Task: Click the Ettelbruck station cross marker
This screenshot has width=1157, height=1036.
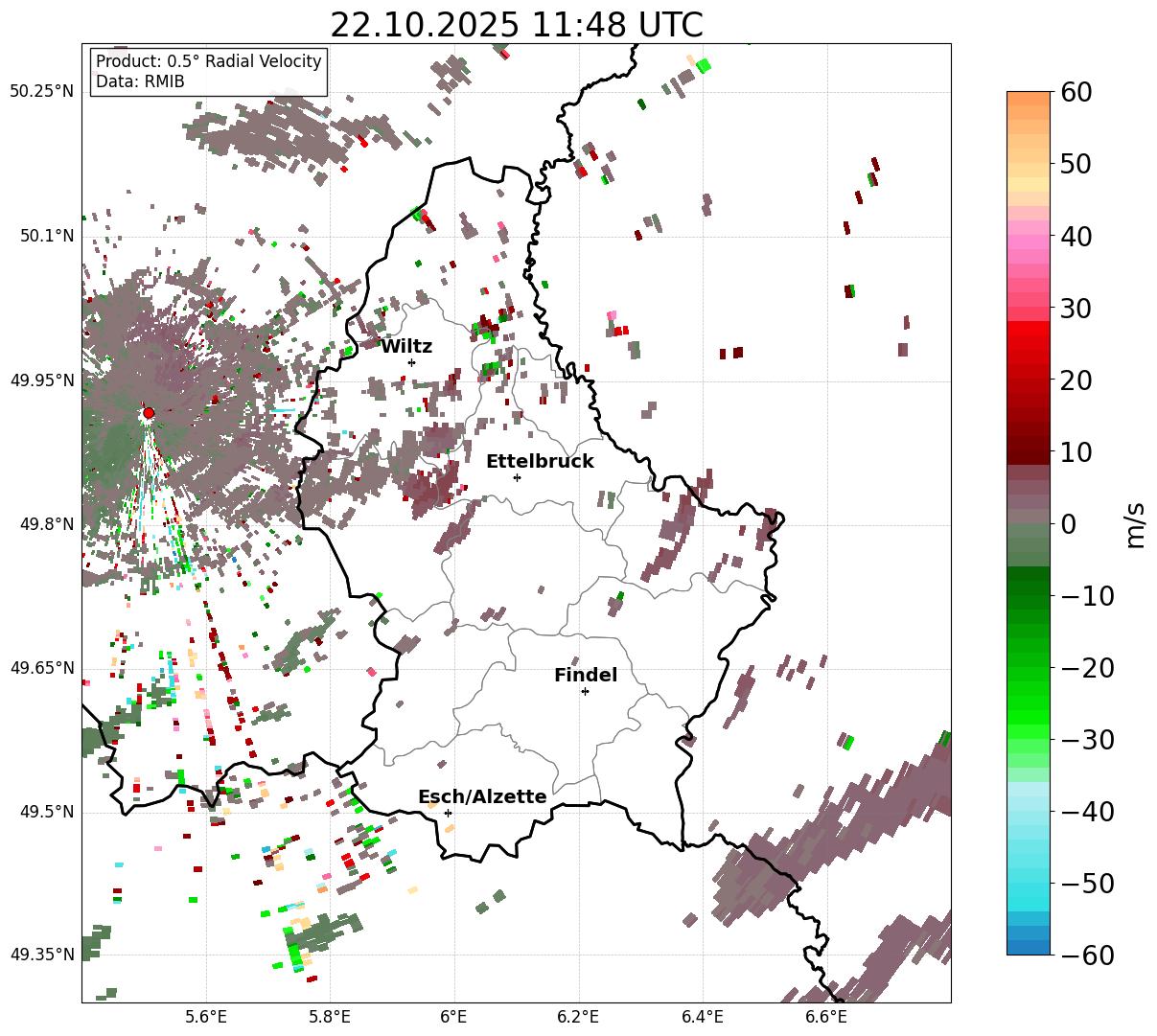Action: pos(517,477)
